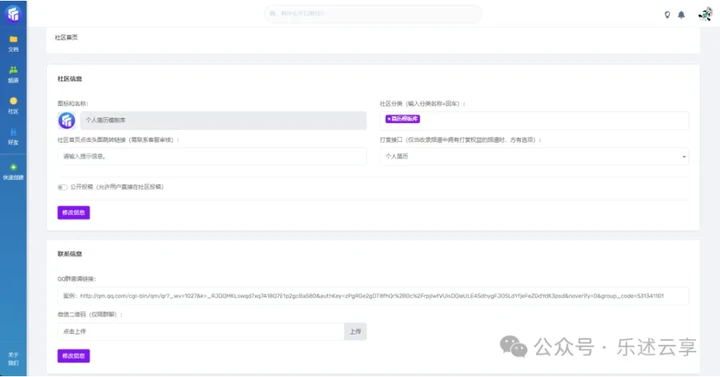The image size is (720, 377).
Task: Click the community icon beside the name field
Action: 67,120
